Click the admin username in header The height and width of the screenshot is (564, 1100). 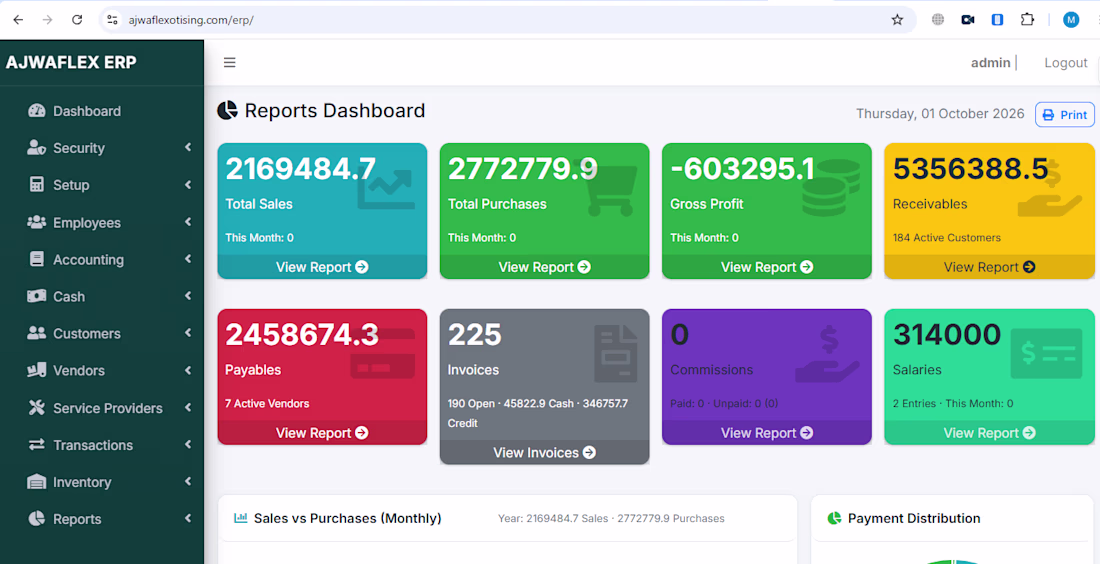point(991,62)
